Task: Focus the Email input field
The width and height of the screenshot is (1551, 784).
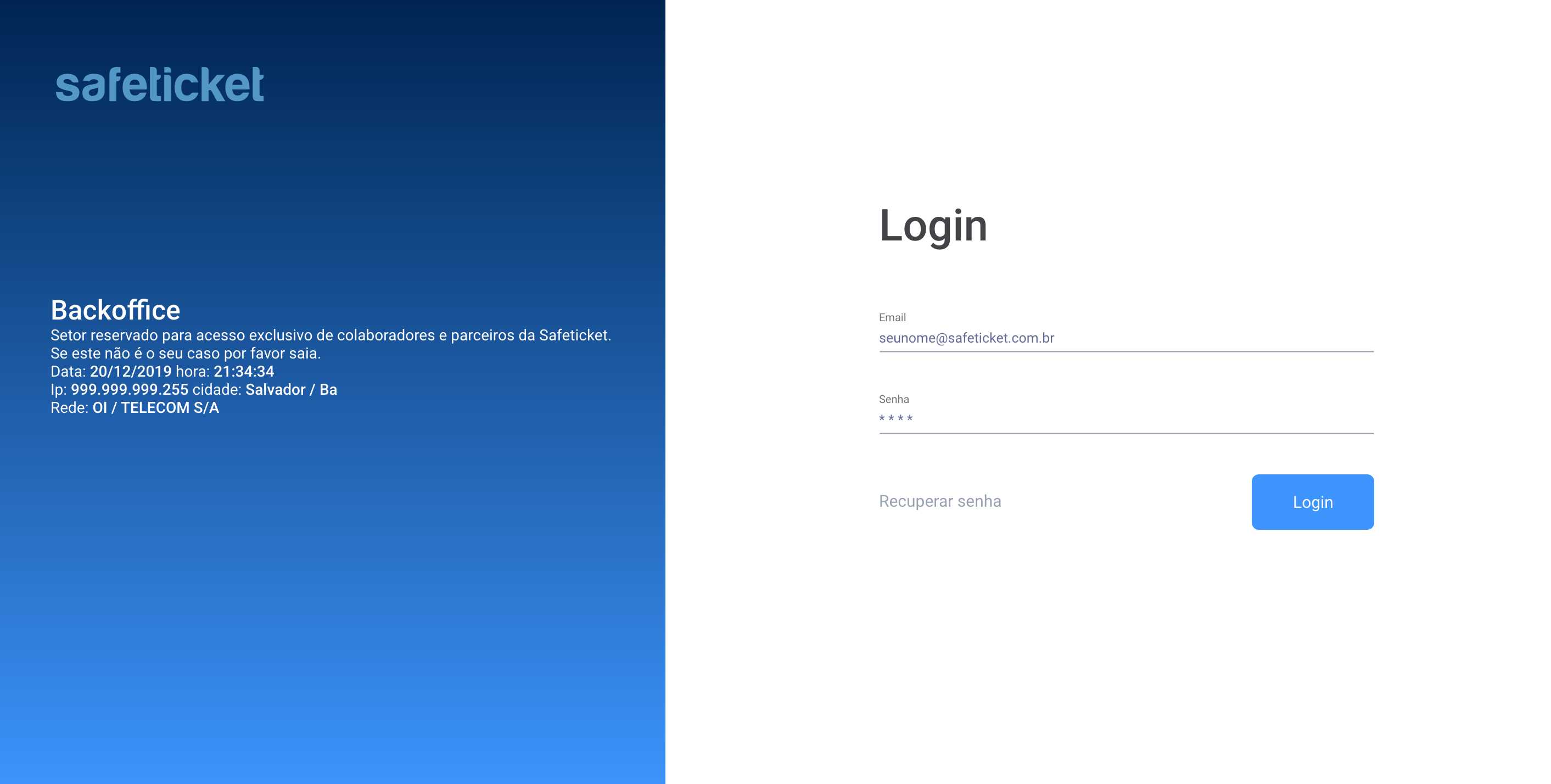Action: [1126, 338]
